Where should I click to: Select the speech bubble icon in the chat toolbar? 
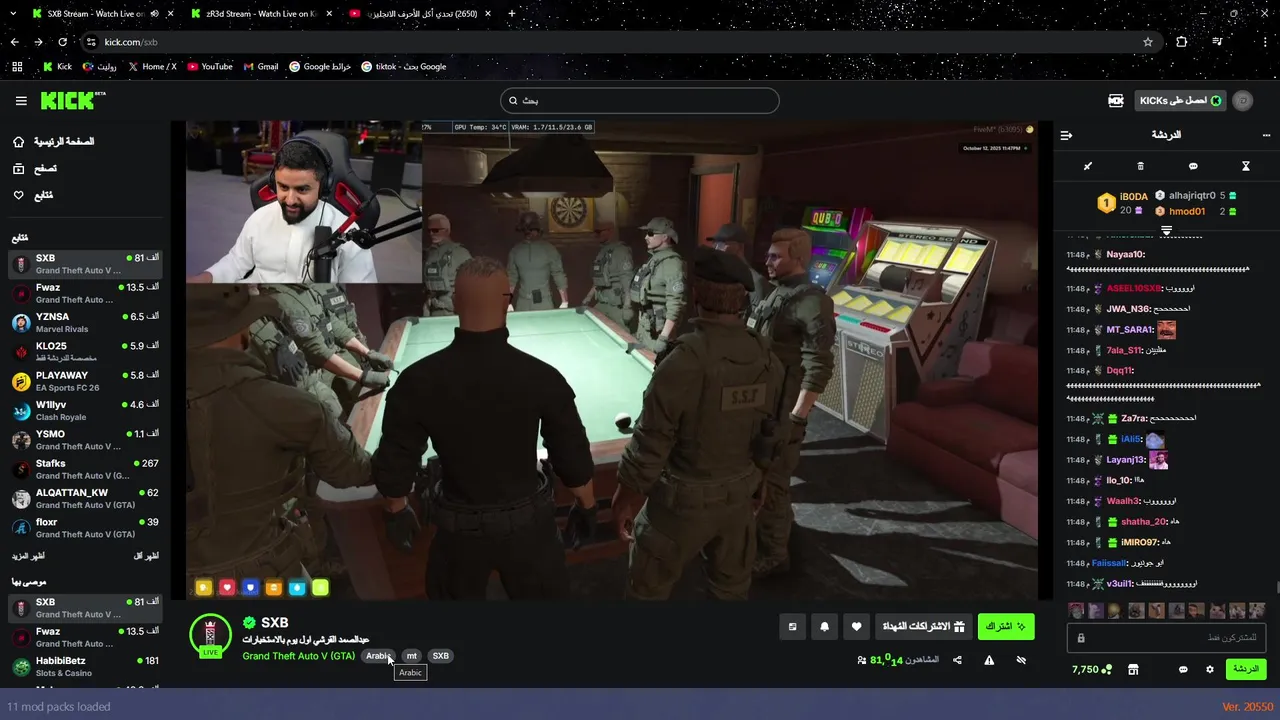pyautogui.click(x=1193, y=166)
